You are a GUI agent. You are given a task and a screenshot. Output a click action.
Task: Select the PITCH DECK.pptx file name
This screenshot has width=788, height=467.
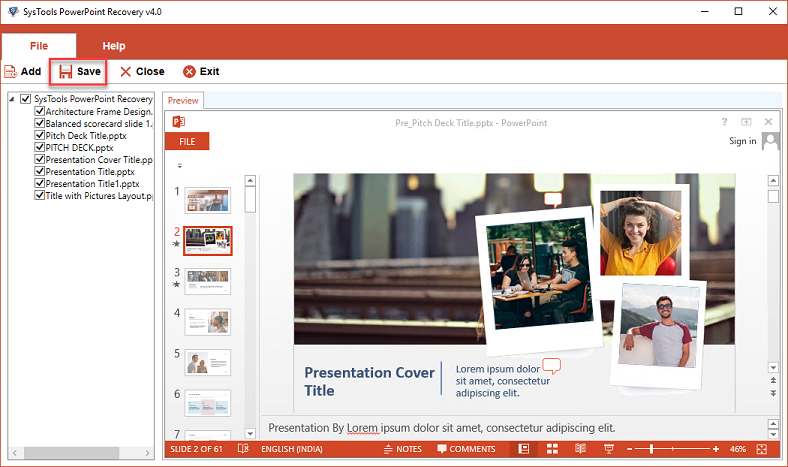79,148
